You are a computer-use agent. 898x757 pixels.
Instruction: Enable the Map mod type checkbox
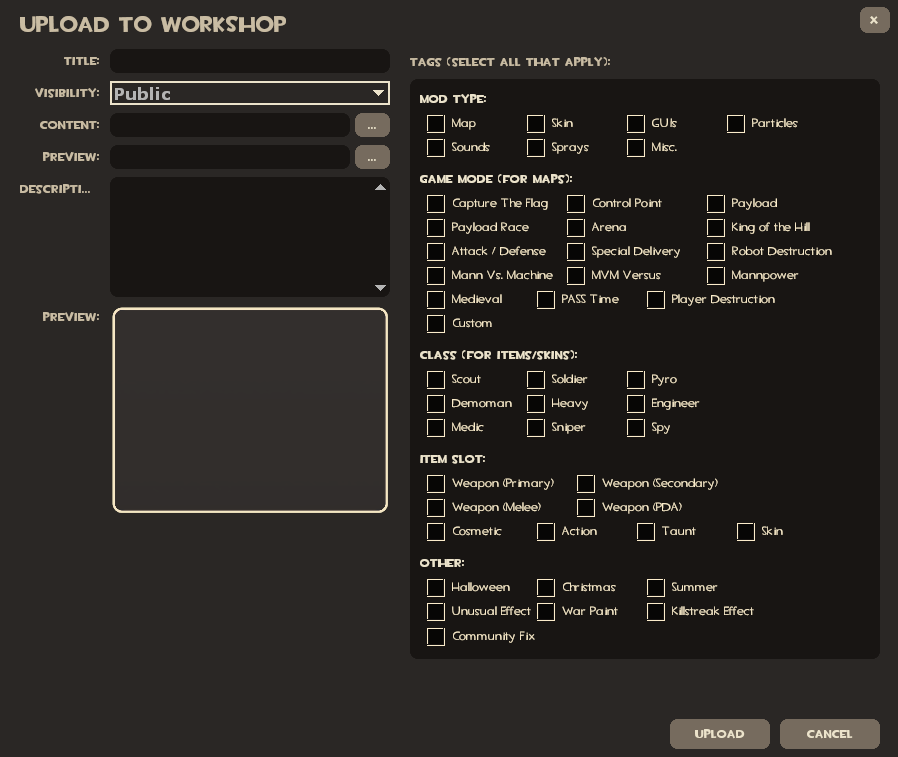tap(436, 124)
